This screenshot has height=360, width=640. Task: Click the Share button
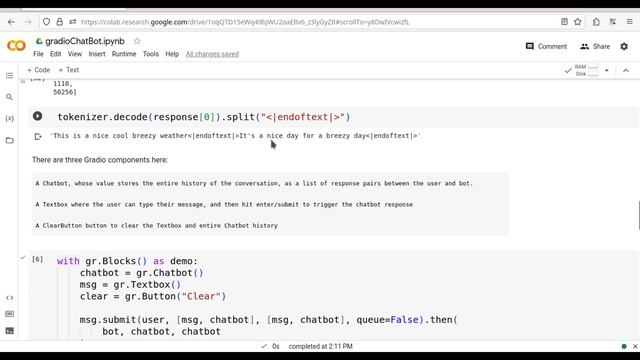point(595,47)
